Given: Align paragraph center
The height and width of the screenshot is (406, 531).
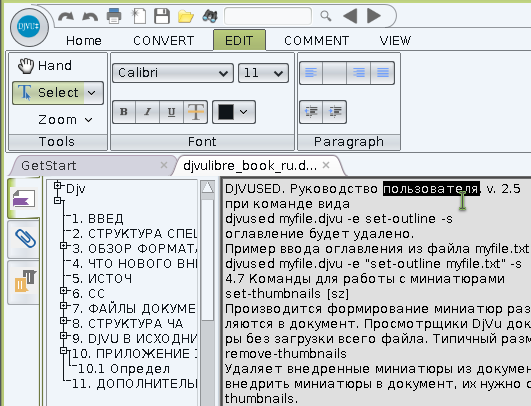Looking at the screenshot, I should point(335,73).
